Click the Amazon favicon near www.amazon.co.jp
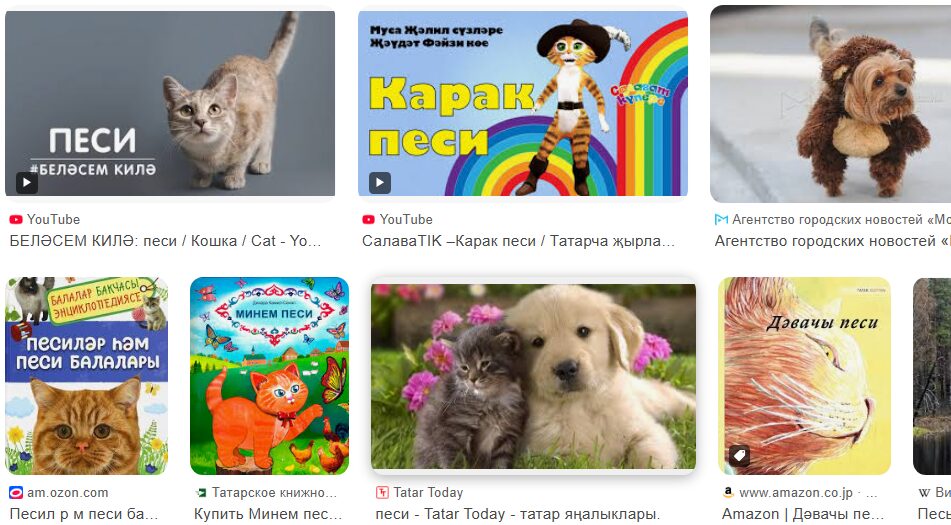Screen dimensions: 951x525 click(x=728, y=492)
